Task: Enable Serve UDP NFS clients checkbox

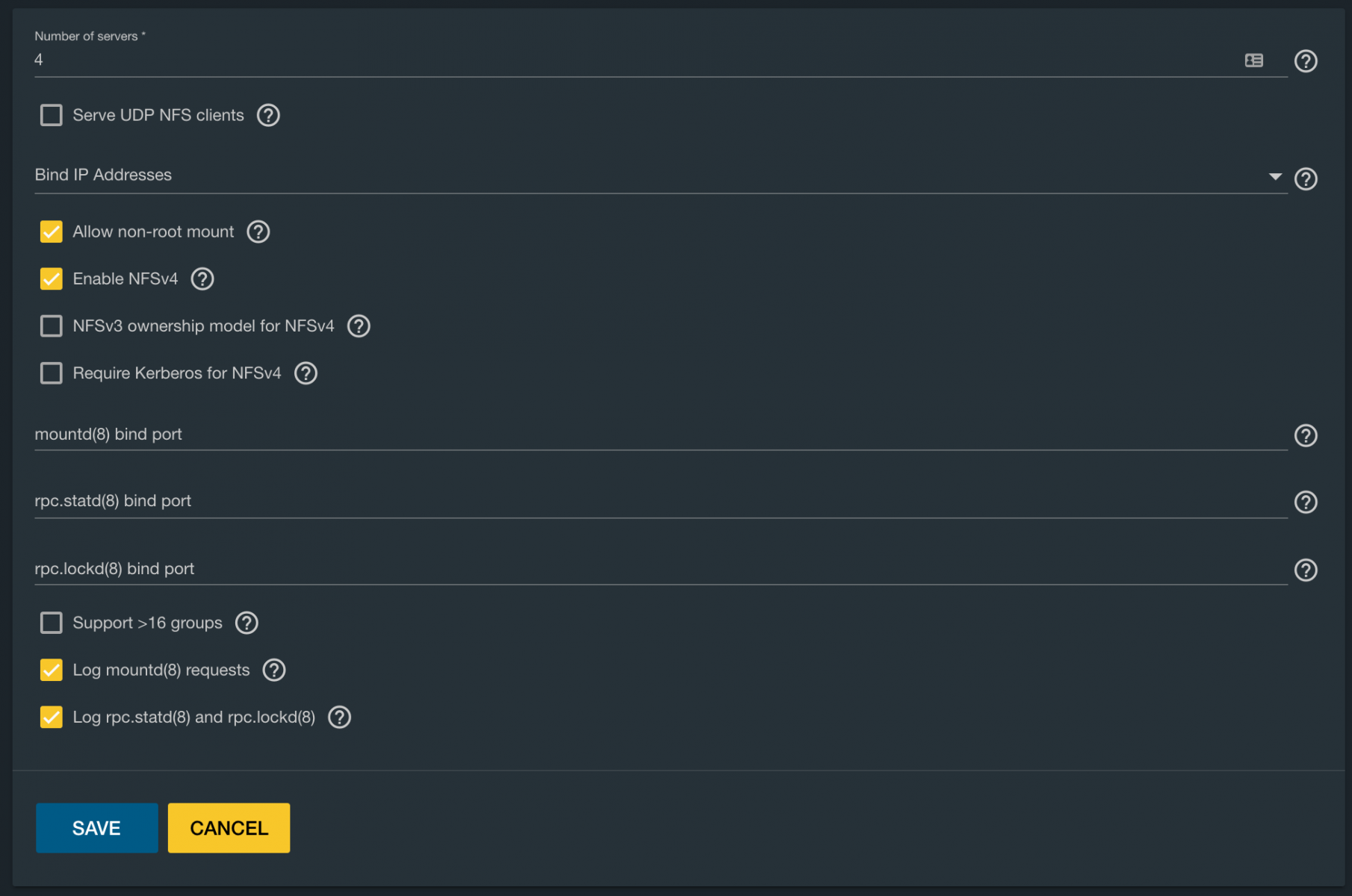Action: [51, 115]
